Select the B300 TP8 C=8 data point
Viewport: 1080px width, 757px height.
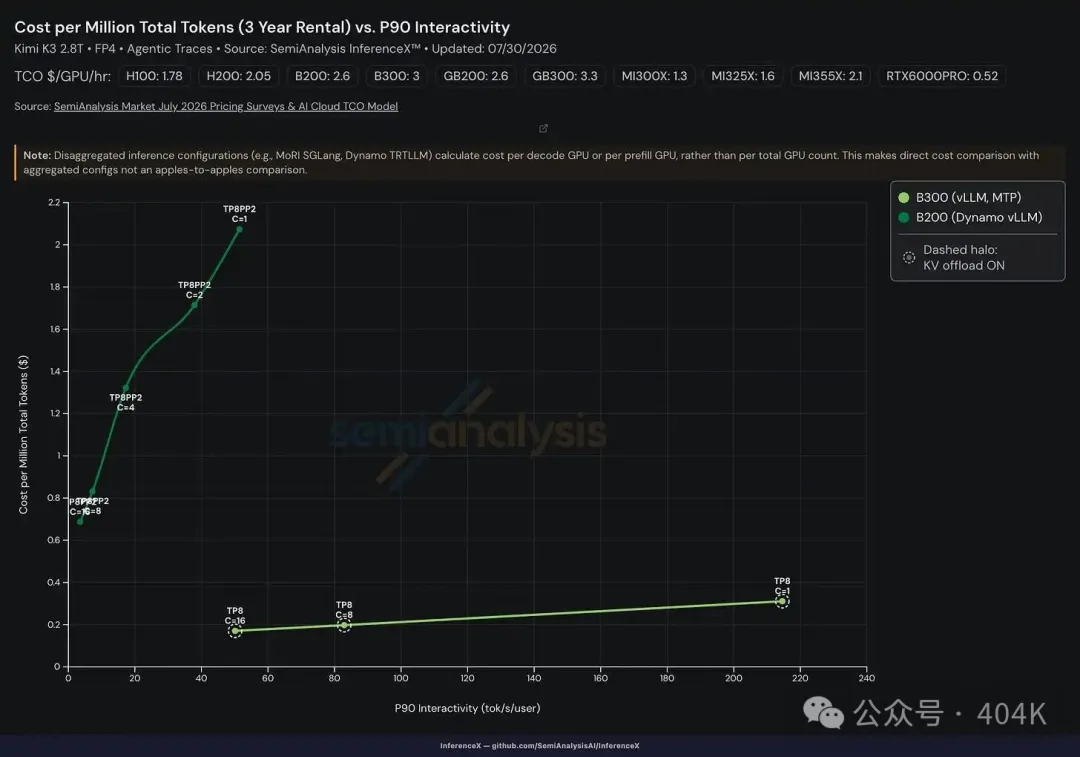[x=344, y=625]
